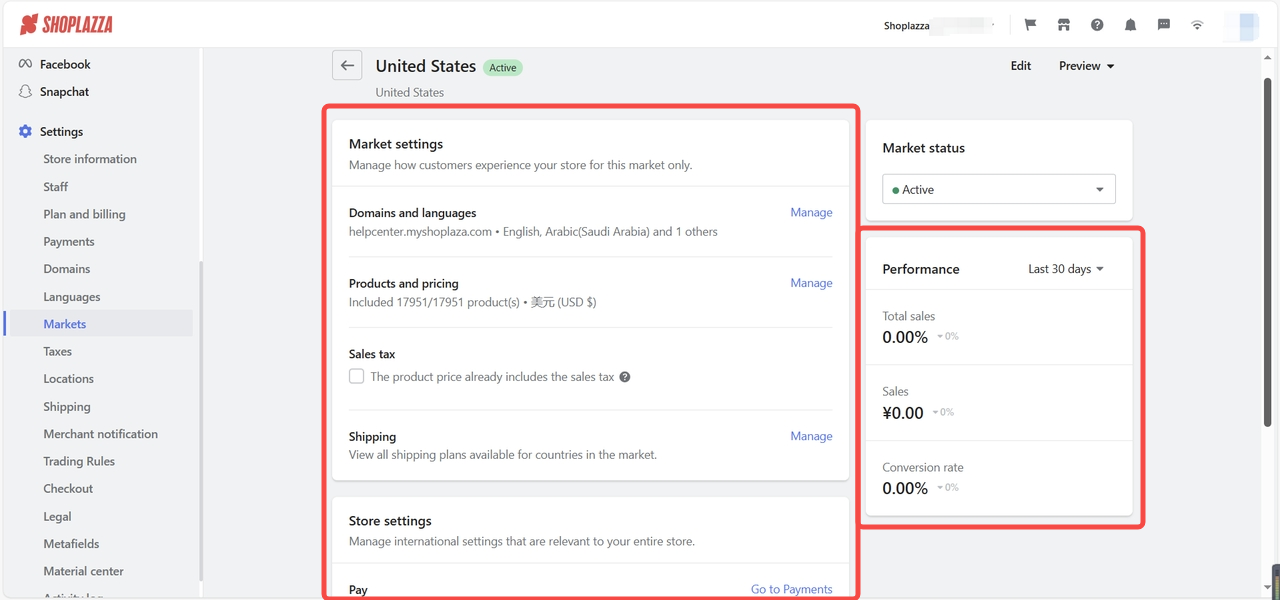The width and height of the screenshot is (1280, 600).
Task: Enable product price includes sales tax
Action: tap(357, 377)
